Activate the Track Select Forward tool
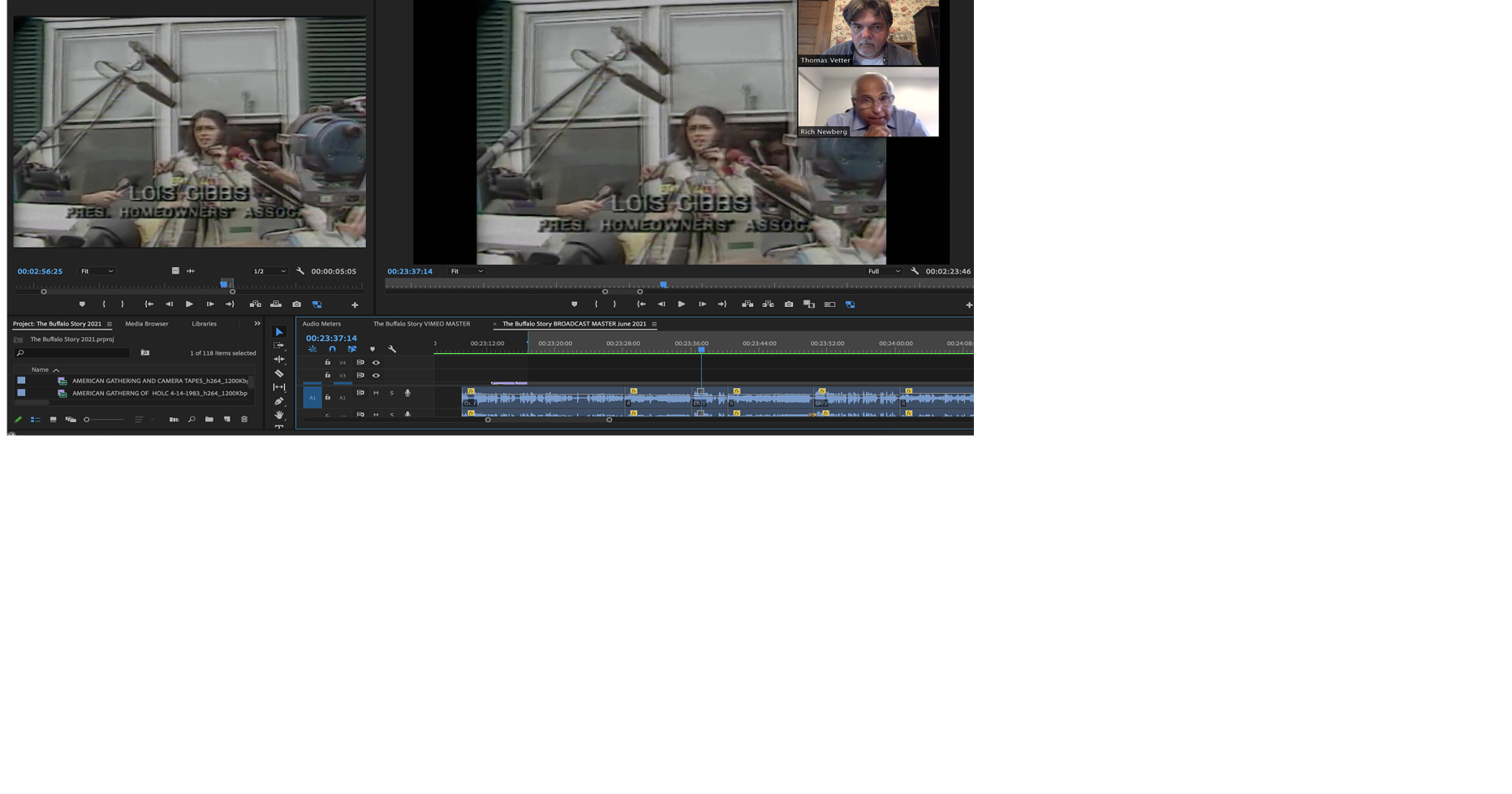The height and width of the screenshot is (794, 1512). click(278, 345)
